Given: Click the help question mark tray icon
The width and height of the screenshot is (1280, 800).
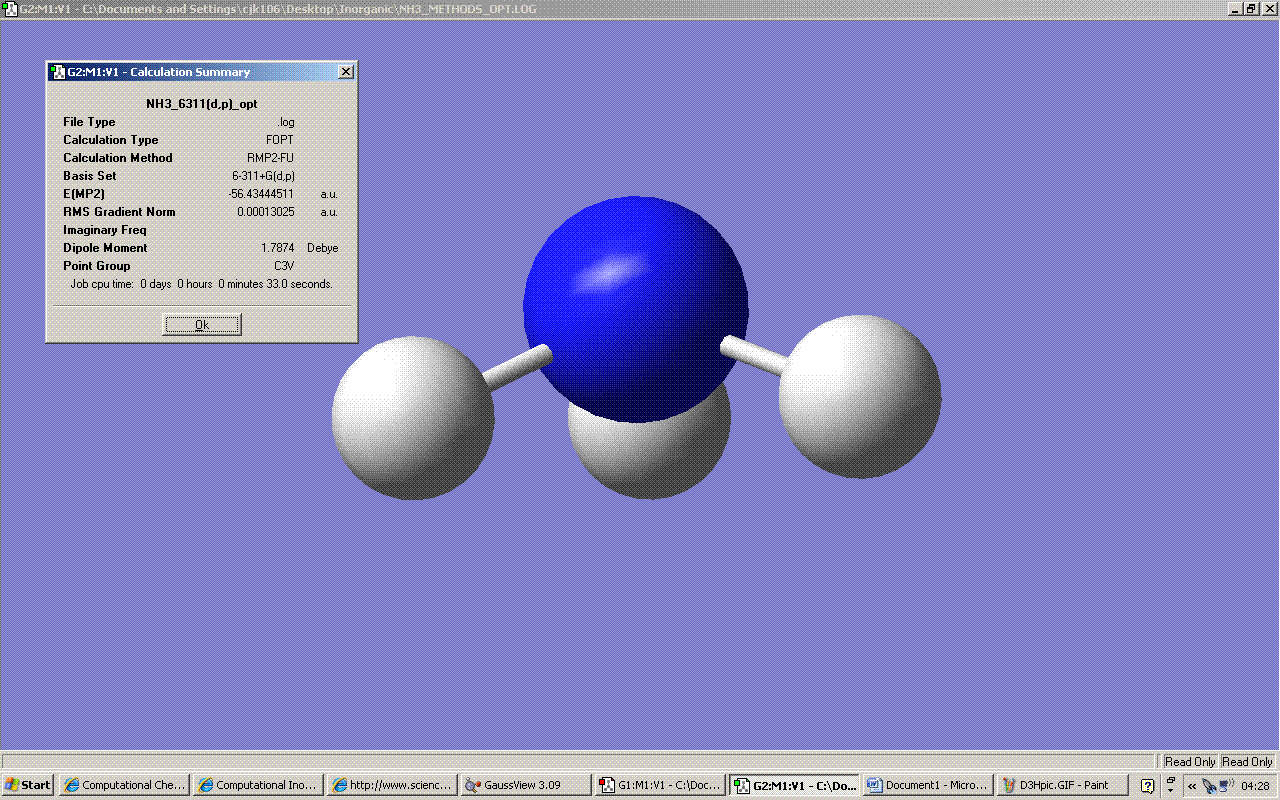Looking at the screenshot, I should 1147,785.
